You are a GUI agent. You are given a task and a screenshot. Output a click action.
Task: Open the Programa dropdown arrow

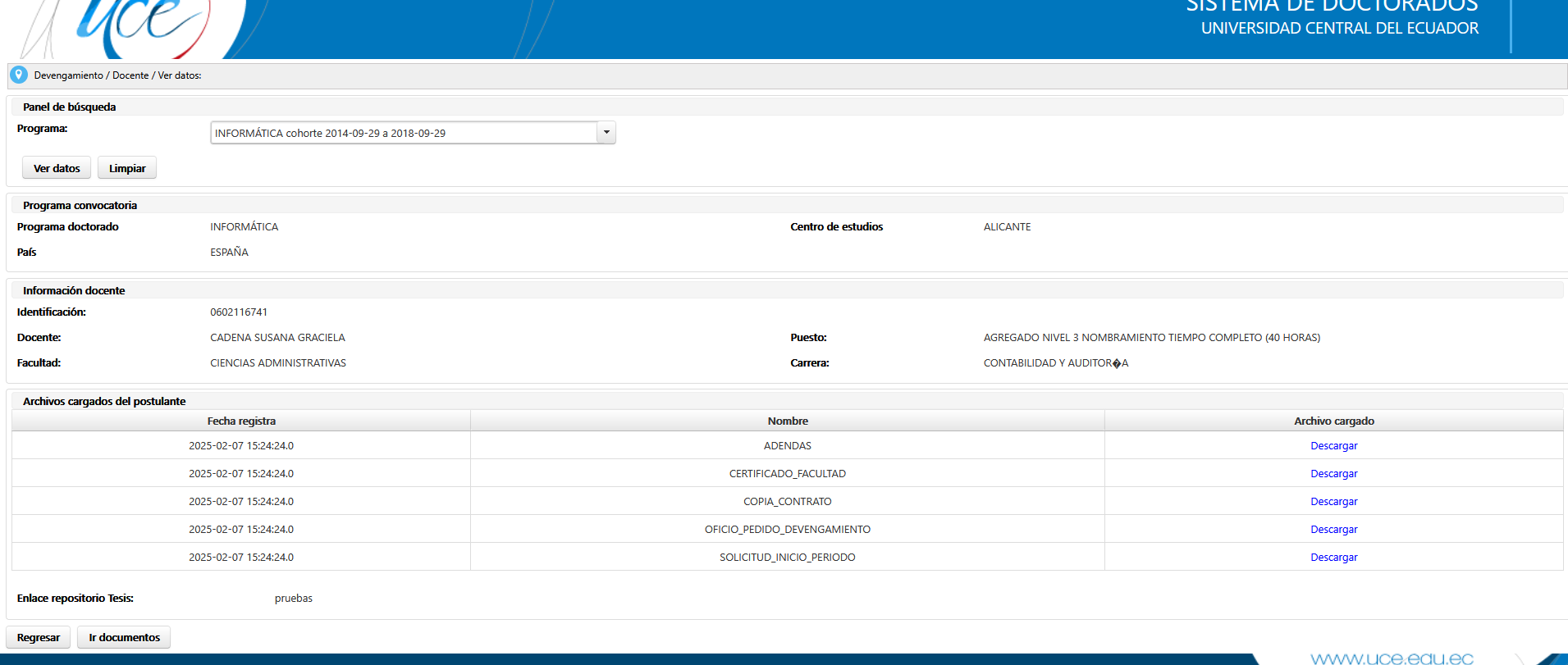606,133
